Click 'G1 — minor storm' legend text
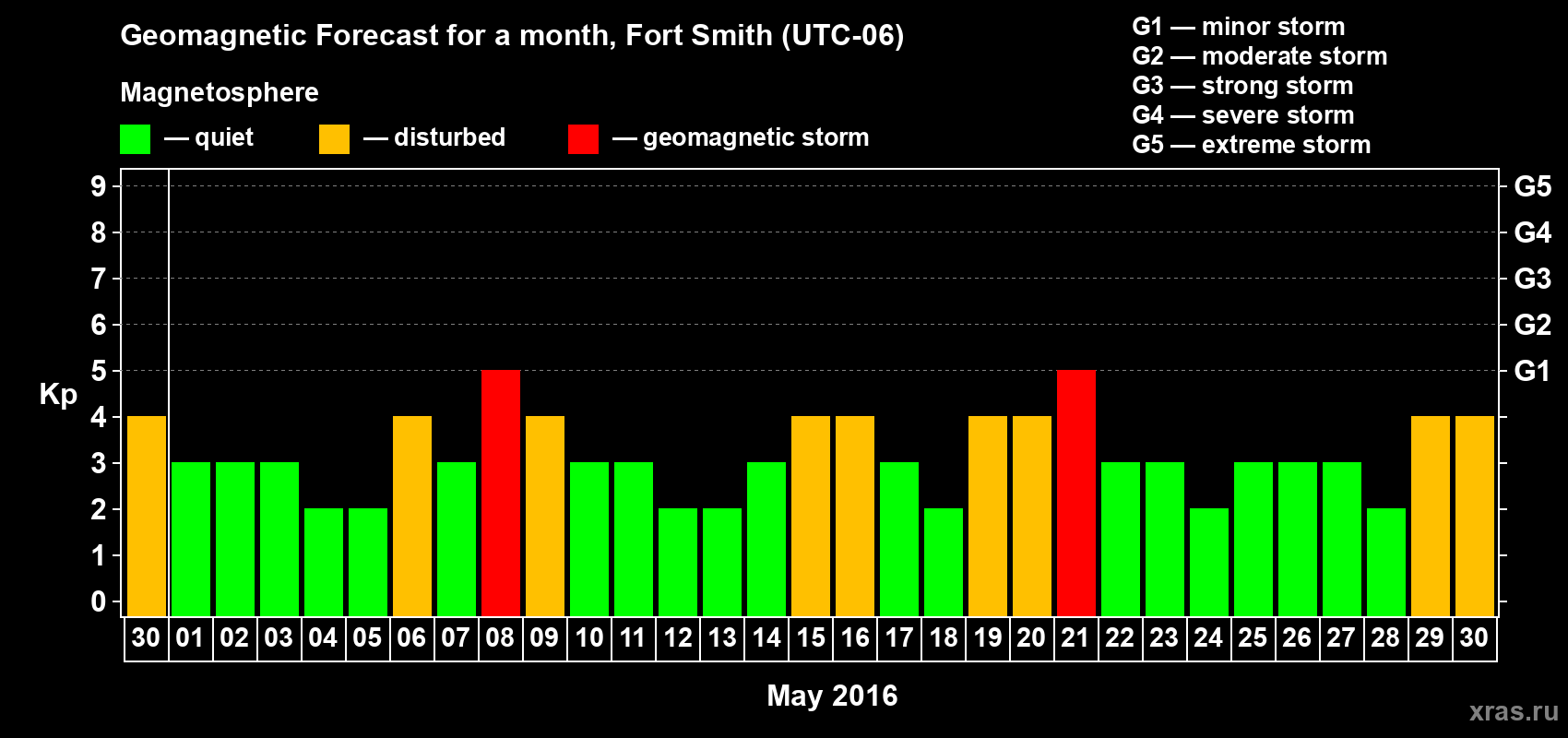1568x738 pixels. point(1238,27)
